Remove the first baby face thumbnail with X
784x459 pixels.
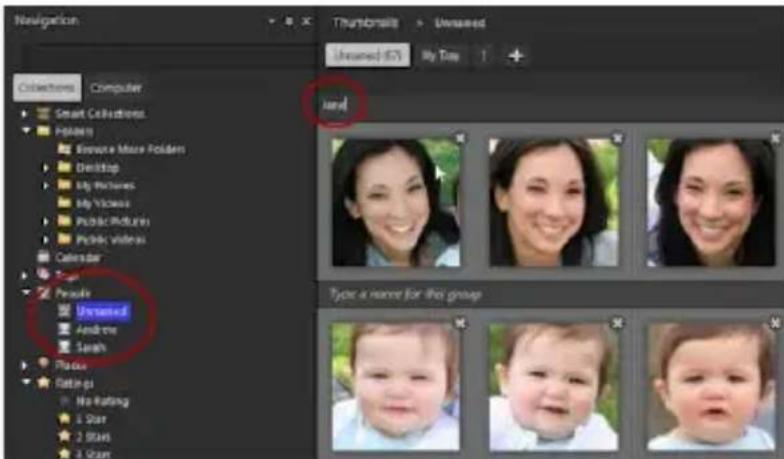460,323
